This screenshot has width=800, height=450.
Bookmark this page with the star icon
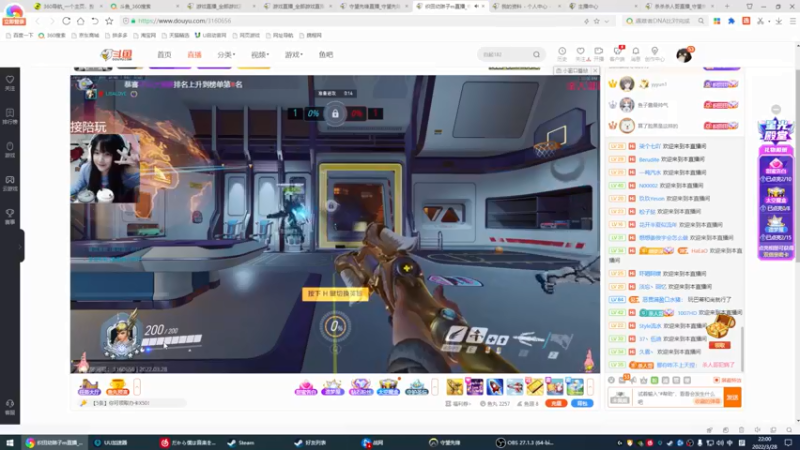click(109, 21)
